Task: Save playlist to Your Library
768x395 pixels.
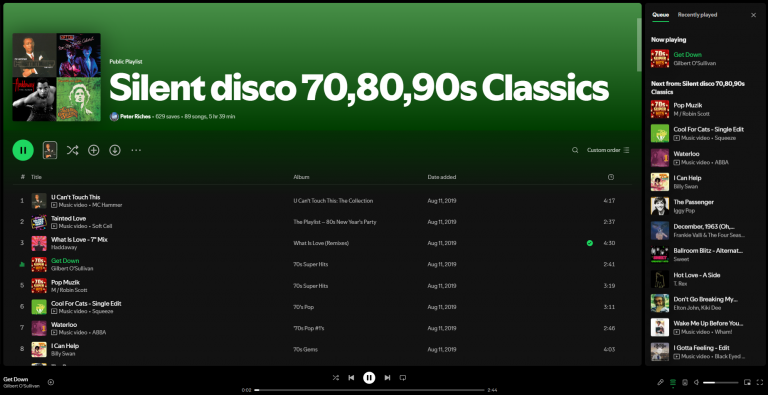Action: click(x=94, y=150)
